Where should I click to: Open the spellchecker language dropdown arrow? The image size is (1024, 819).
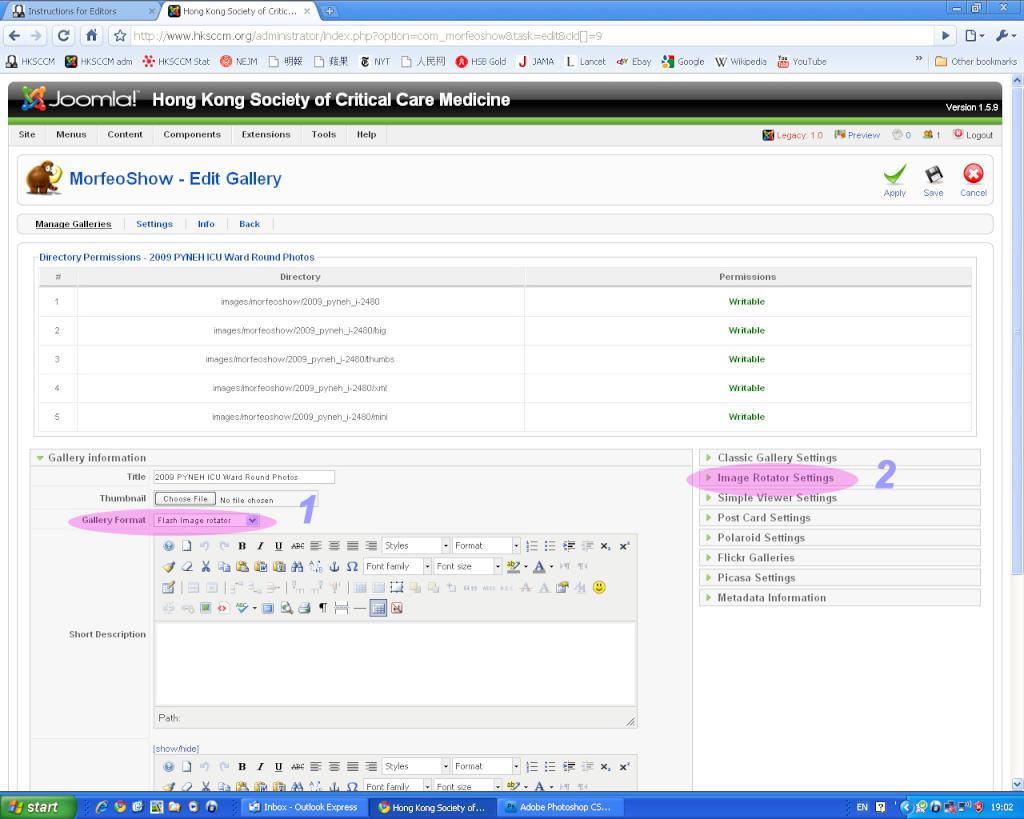point(255,608)
